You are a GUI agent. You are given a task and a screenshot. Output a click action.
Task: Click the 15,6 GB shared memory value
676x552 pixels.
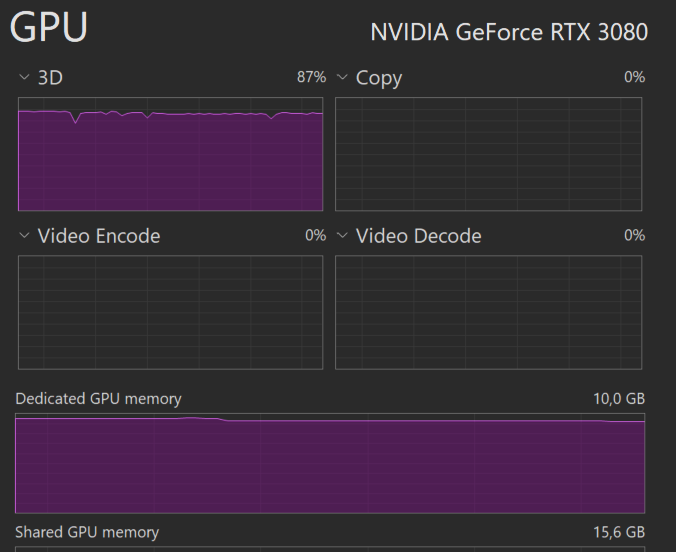click(619, 532)
